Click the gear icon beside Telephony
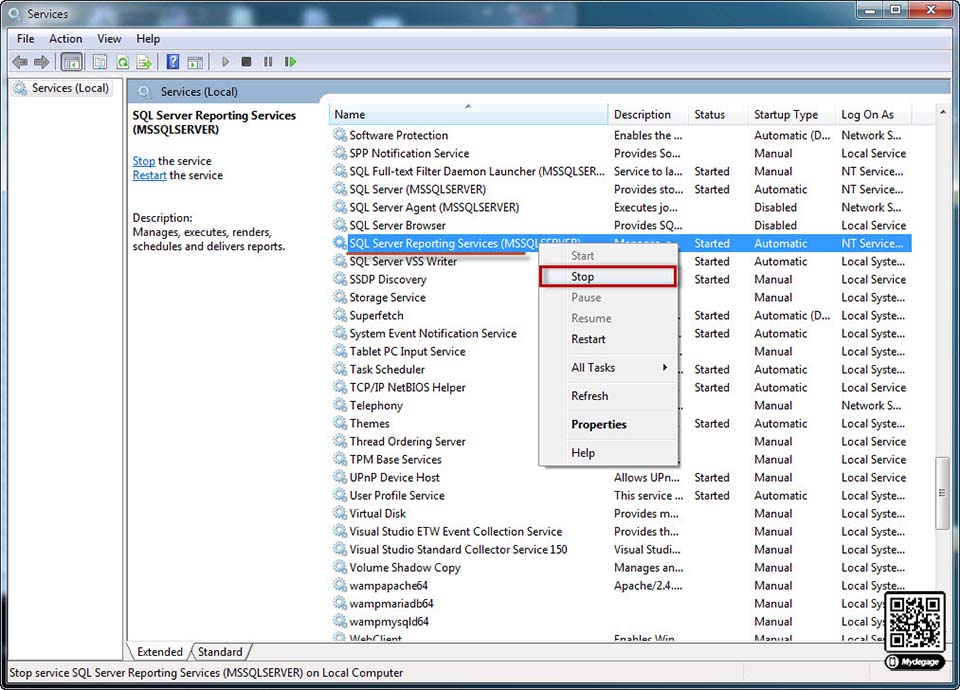This screenshot has width=960, height=690. [x=339, y=405]
